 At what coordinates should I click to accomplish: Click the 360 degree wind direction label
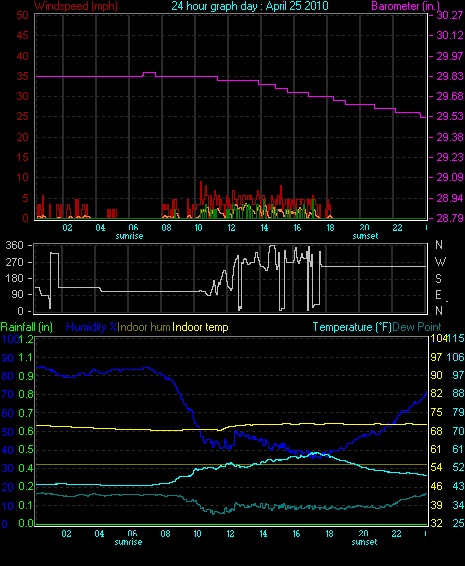tap(14, 245)
